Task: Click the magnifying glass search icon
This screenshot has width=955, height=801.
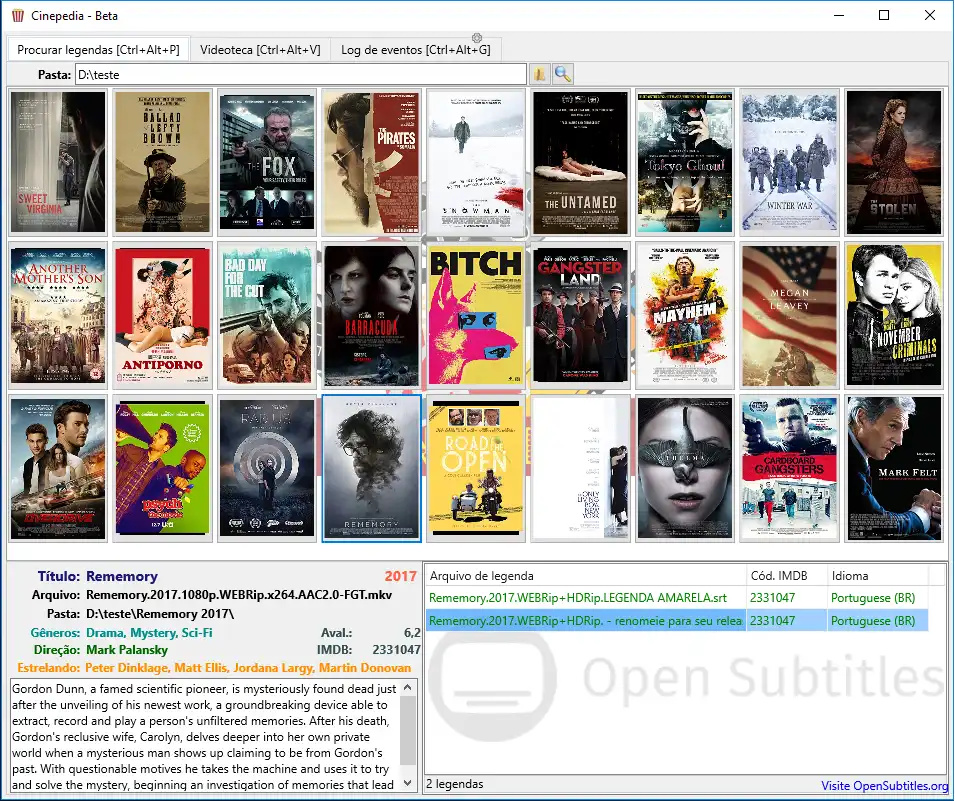Action: pyautogui.click(x=563, y=74)
